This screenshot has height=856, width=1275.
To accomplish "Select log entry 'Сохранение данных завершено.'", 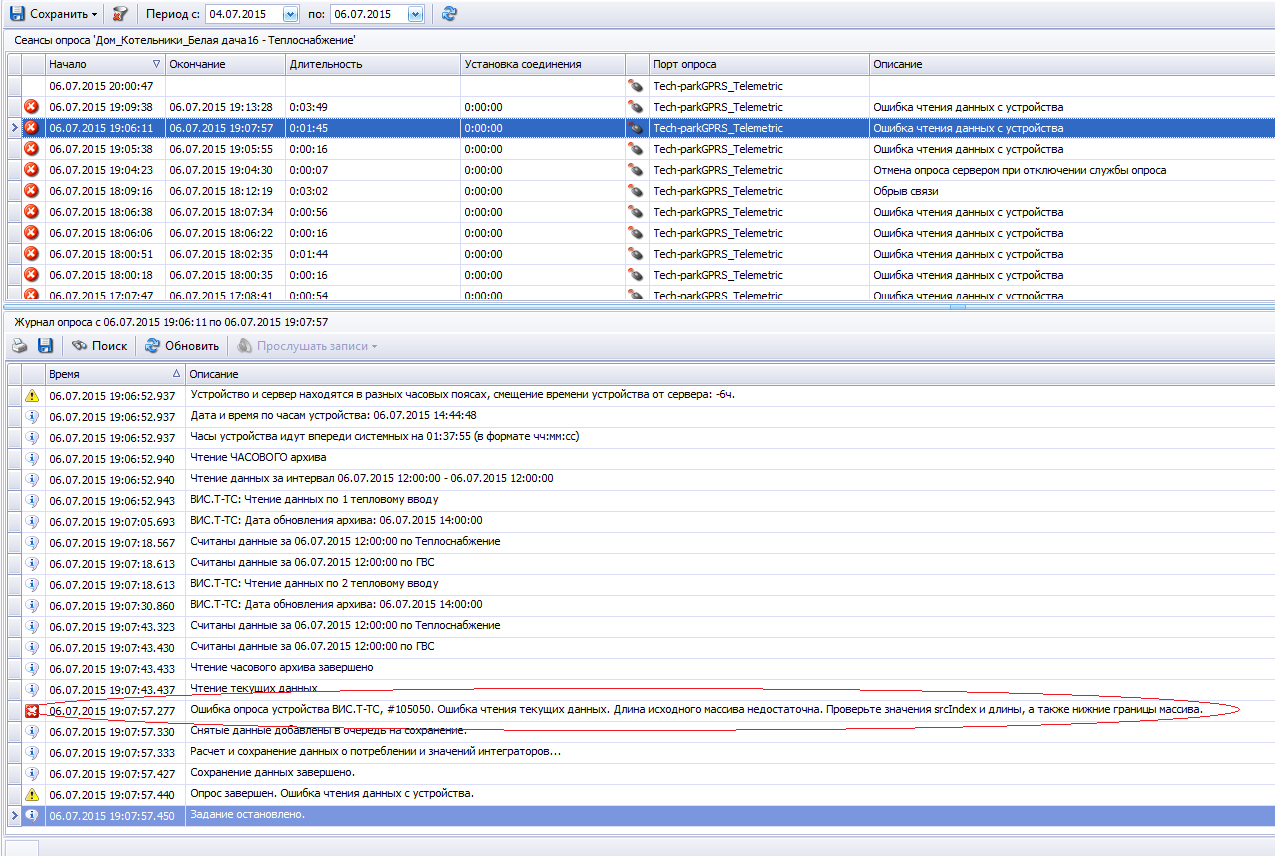I will point(272,773).
